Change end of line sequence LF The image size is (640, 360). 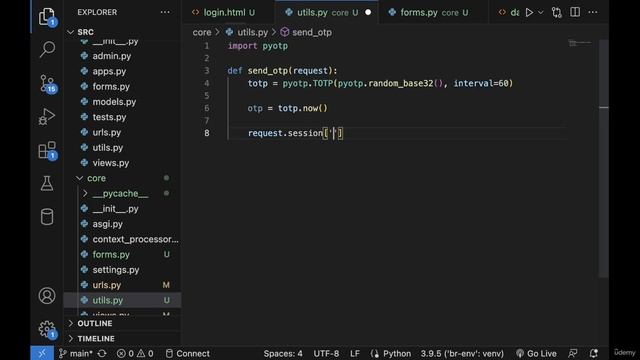(x=355, y=353)
